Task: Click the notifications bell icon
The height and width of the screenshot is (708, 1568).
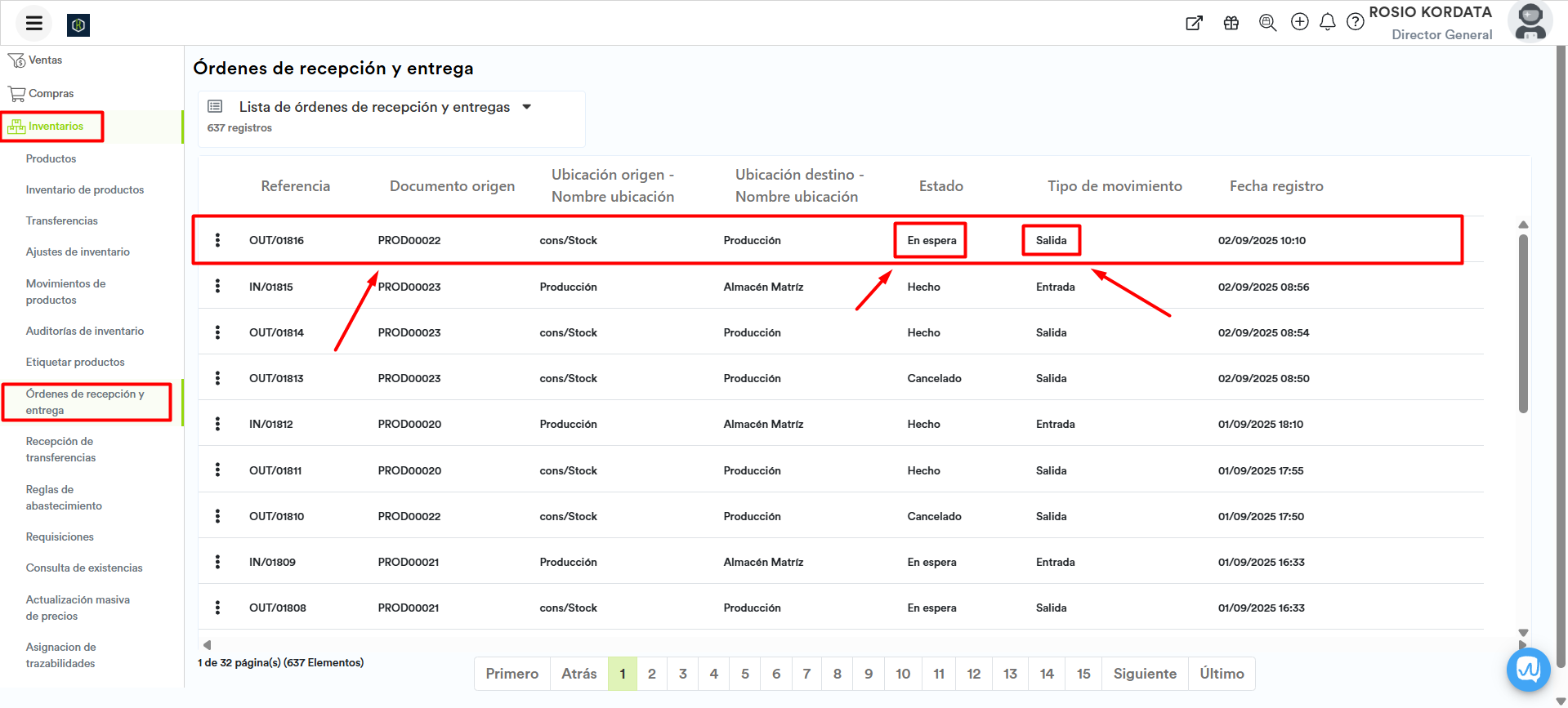Action: (1327, 22)
